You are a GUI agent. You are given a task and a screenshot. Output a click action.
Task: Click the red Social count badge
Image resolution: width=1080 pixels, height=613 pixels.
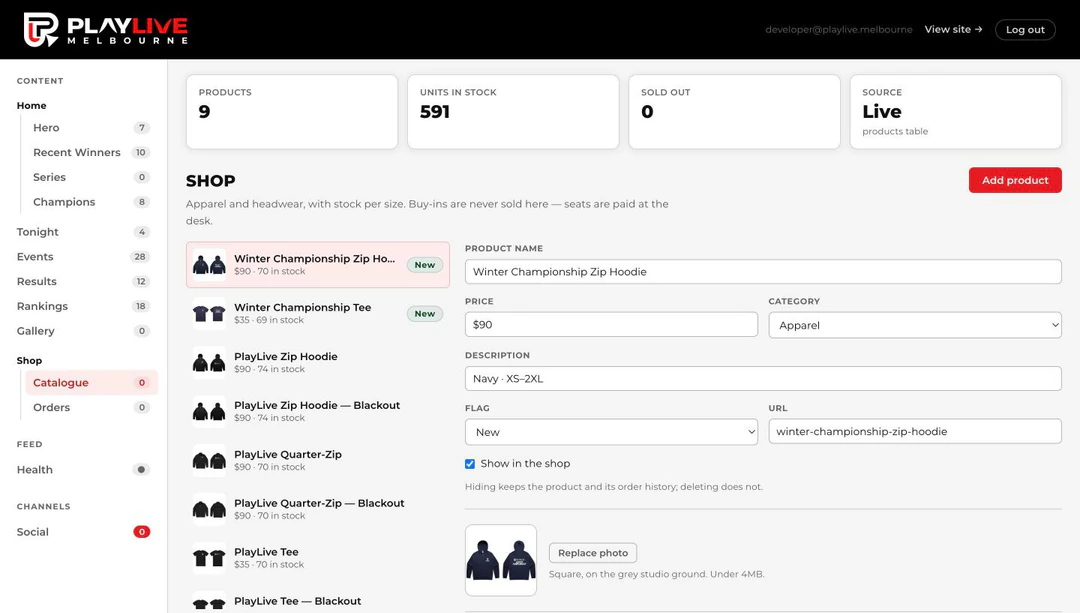(142, 532)
